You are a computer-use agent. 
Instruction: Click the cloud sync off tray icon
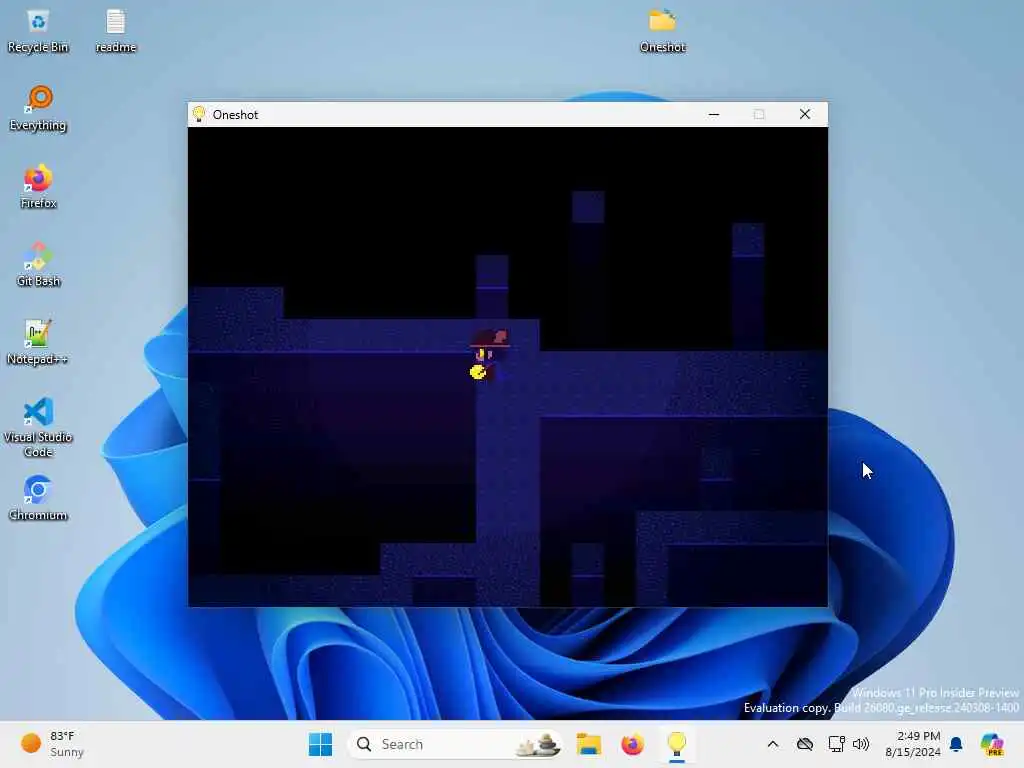click(805, 744)
